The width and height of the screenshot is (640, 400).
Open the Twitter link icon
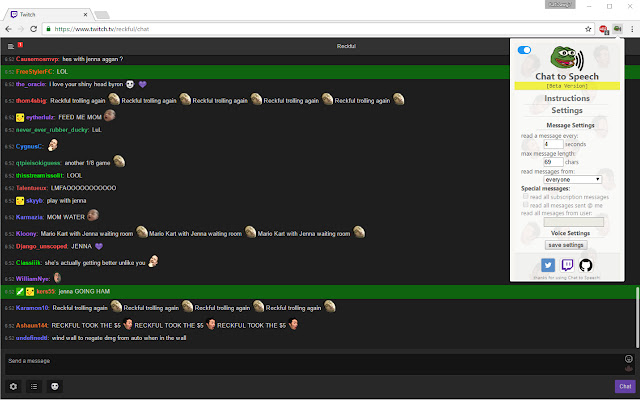(x=548, y=265)
